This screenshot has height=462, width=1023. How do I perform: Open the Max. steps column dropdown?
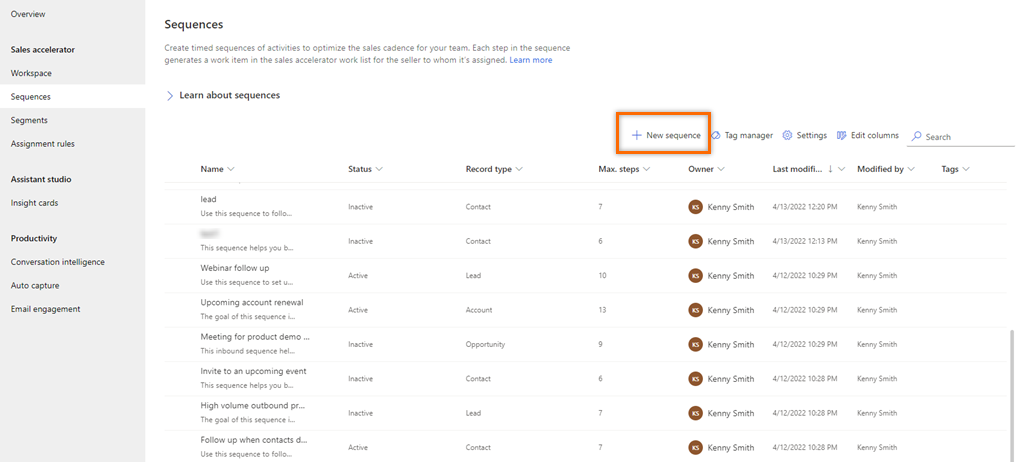point(646,169)
